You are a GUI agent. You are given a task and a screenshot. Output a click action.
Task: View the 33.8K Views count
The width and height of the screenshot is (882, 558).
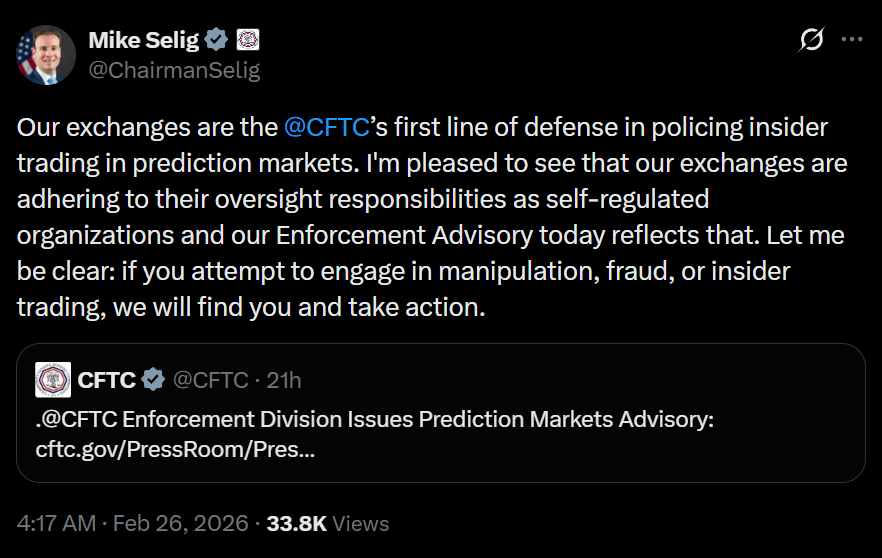coord(327,523)
